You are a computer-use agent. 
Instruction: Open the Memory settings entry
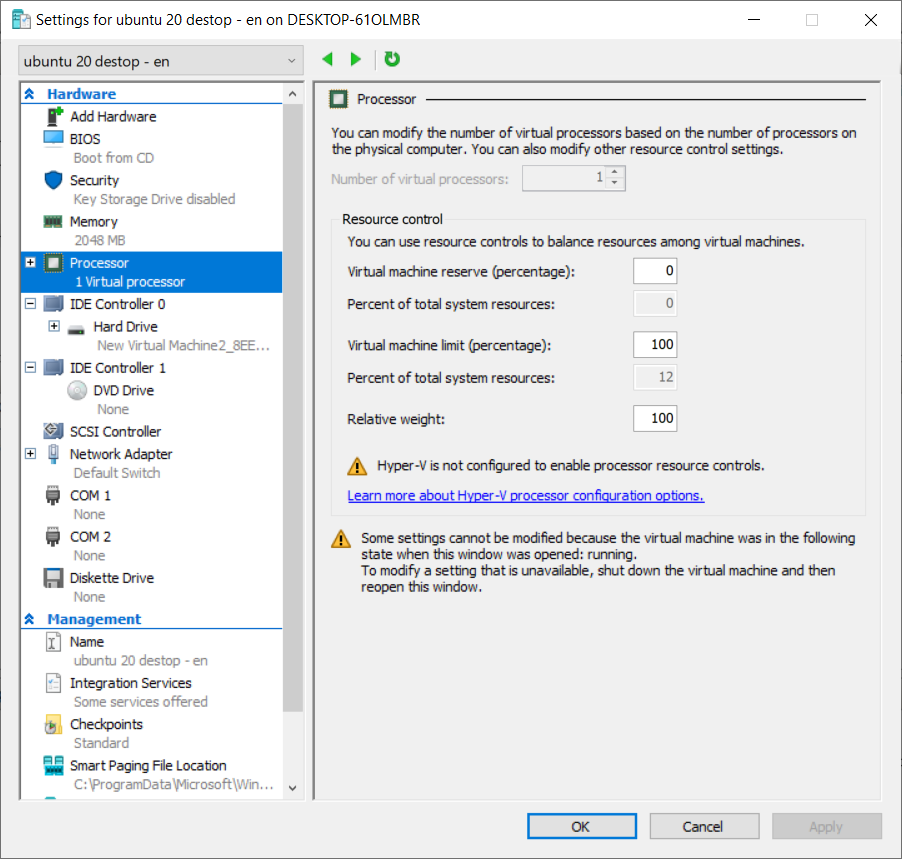[x=94, y=222]
